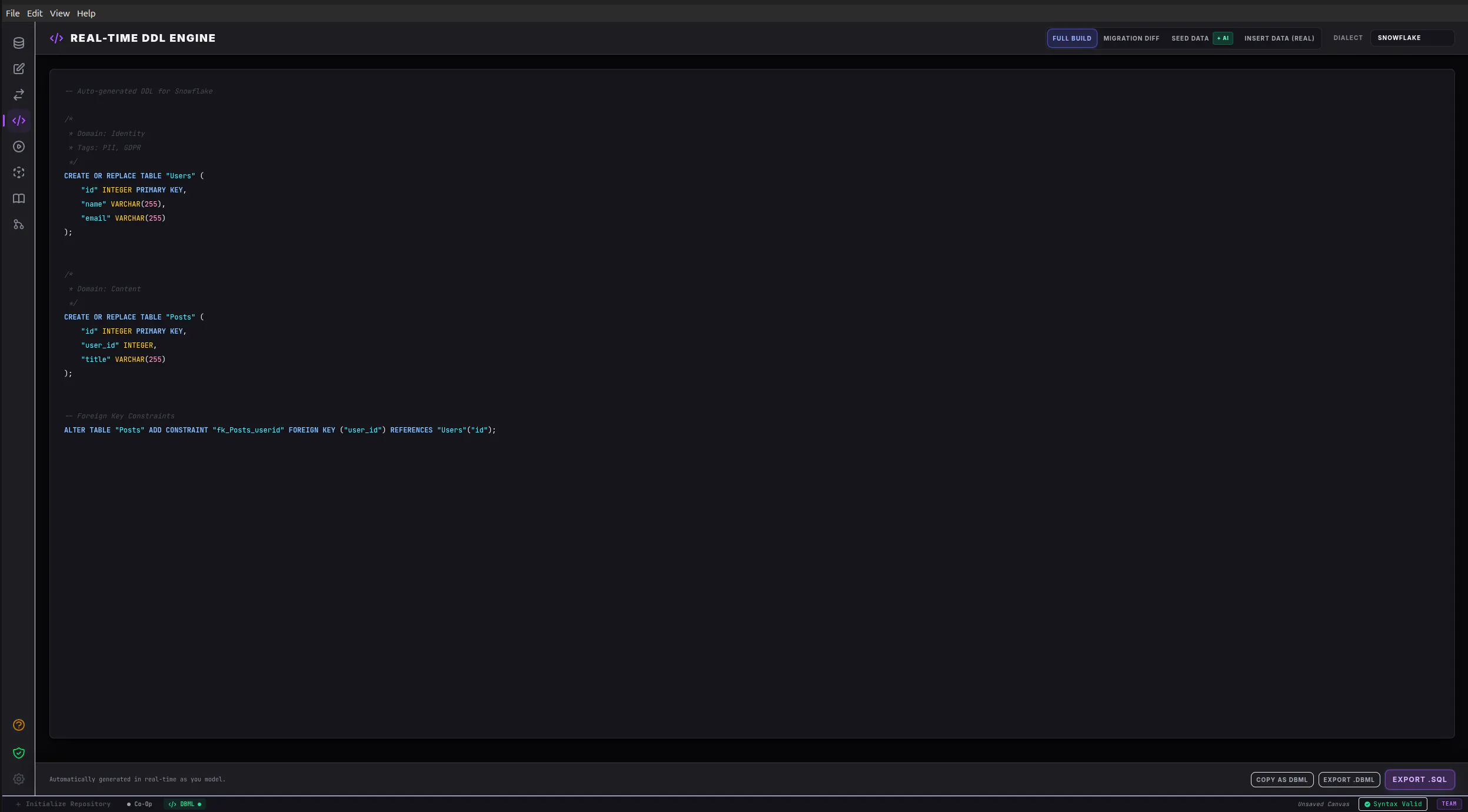Screen dimensions: 1468x812
Task: Click the "user_id" INTEGER line
Action: tap(119, 345)
